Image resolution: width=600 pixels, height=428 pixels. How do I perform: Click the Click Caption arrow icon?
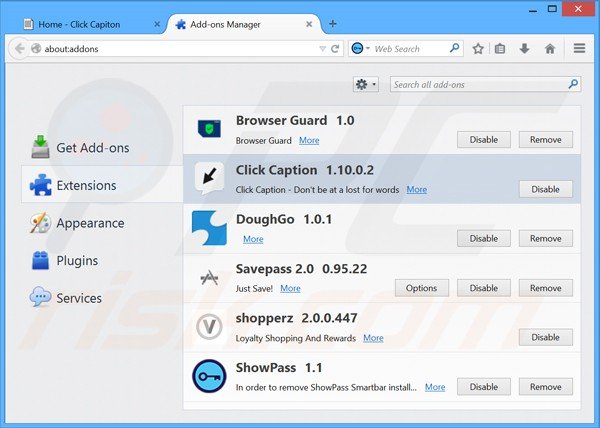pos(209,178)
